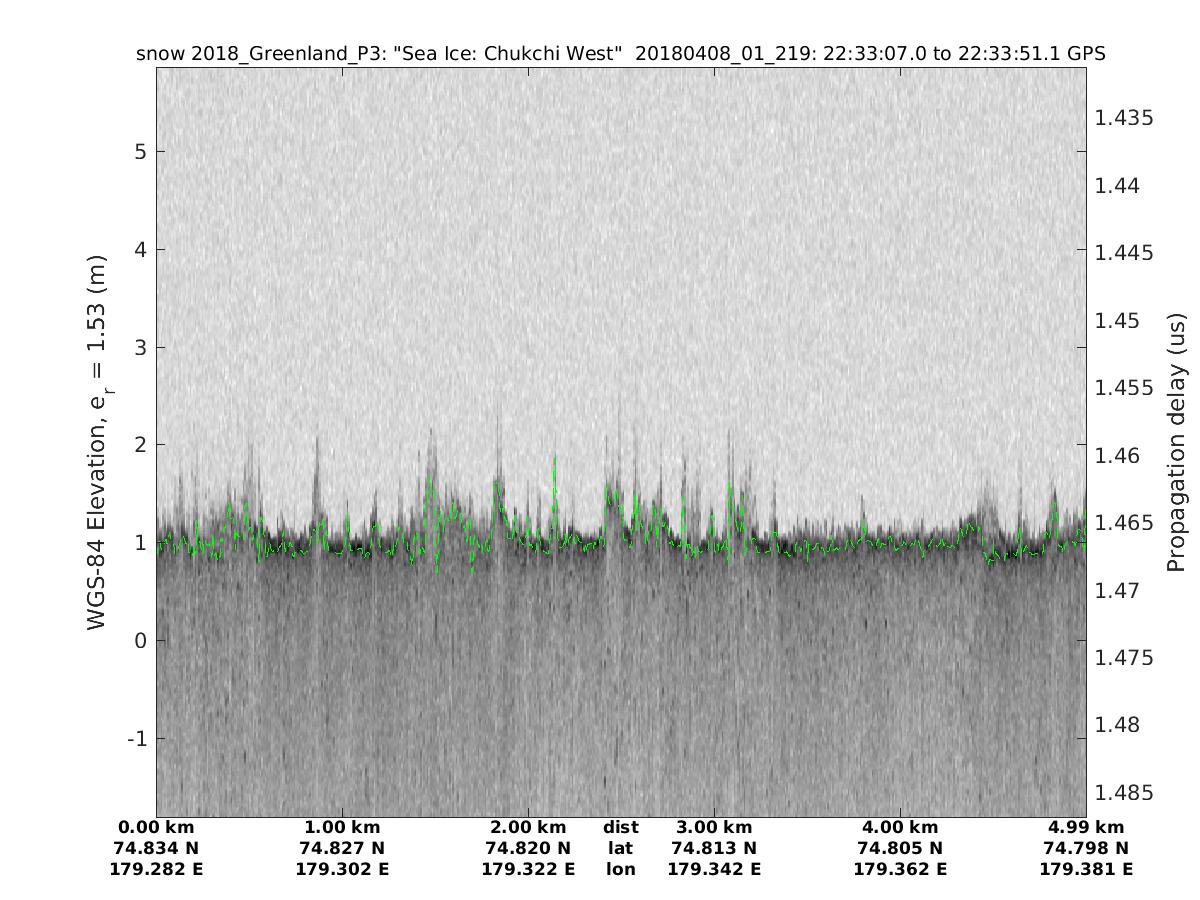Screen dimensions: 1200x900
Task: Click the 179.381 E longitude label
Action: (1086, 869)
